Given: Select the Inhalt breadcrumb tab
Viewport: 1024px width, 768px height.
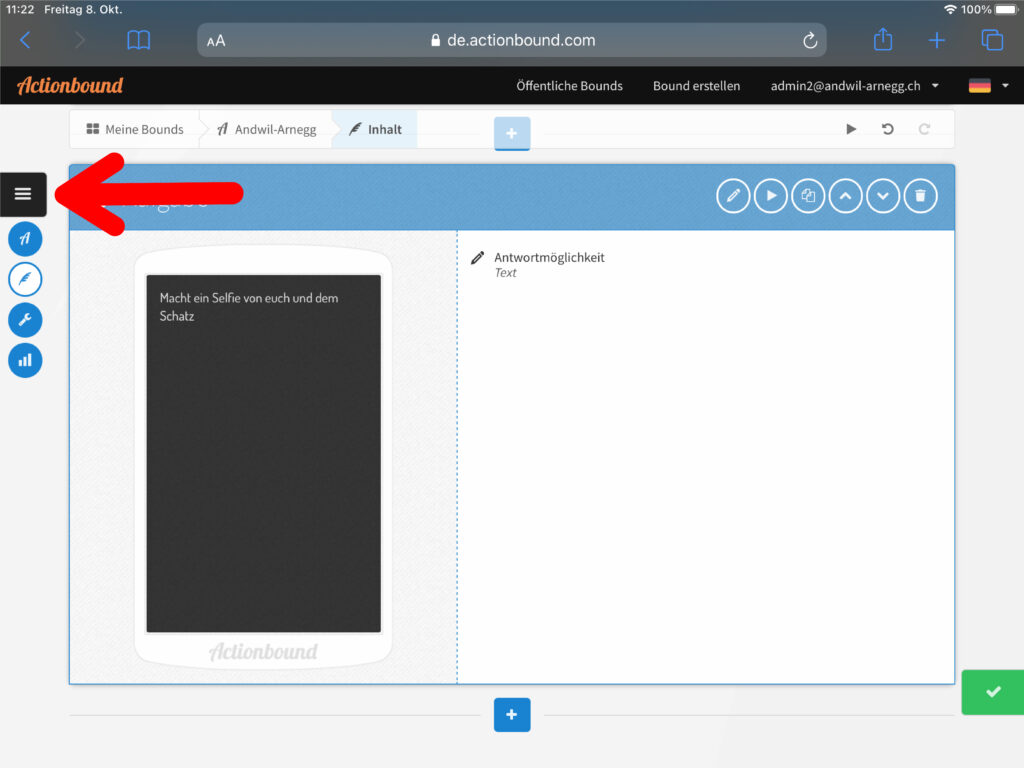Looking at the screenshot, I should point(375,129).
